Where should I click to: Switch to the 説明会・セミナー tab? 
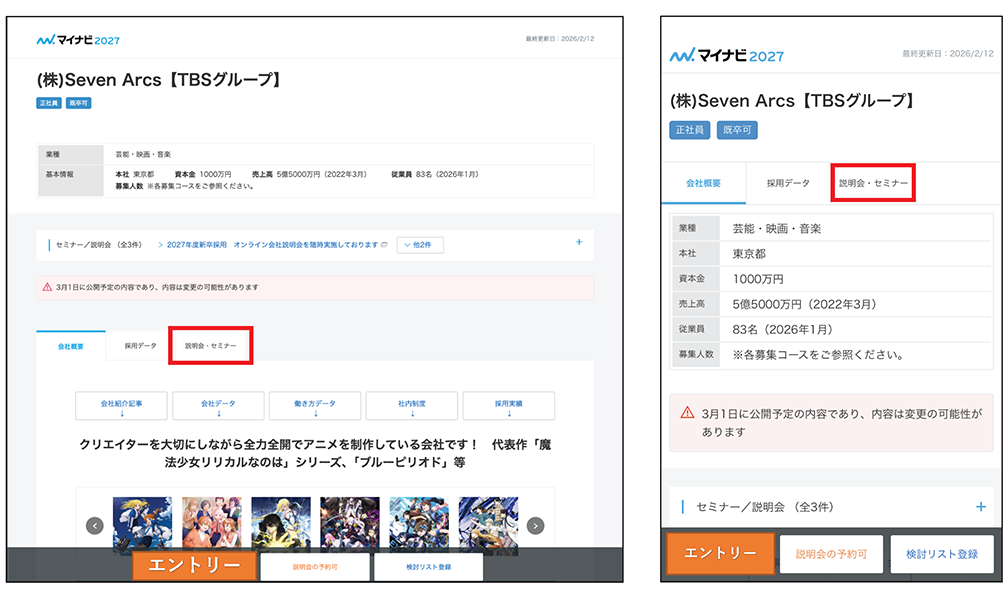[x=210, y=345]
